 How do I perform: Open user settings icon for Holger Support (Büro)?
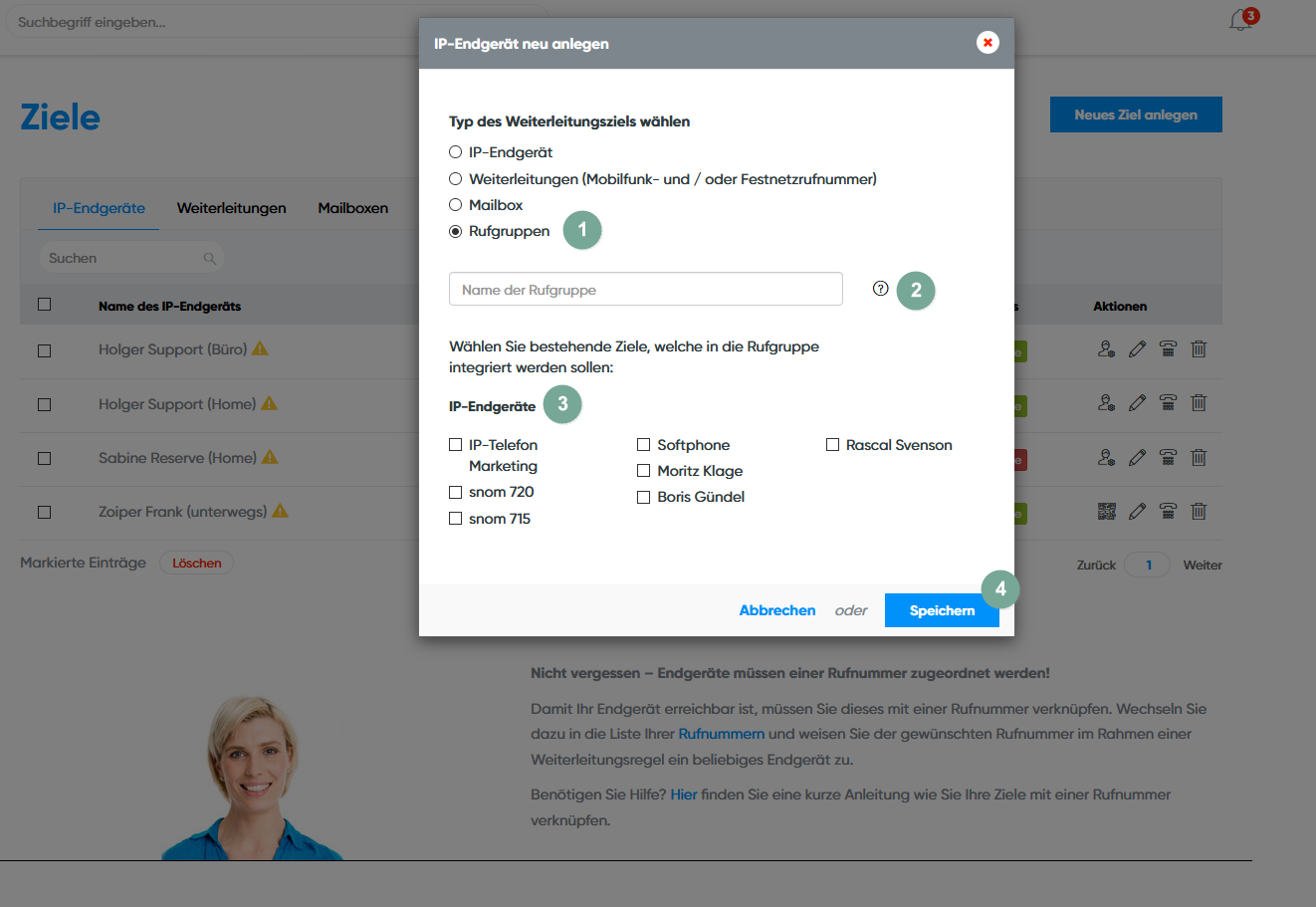coord(1106,349)
